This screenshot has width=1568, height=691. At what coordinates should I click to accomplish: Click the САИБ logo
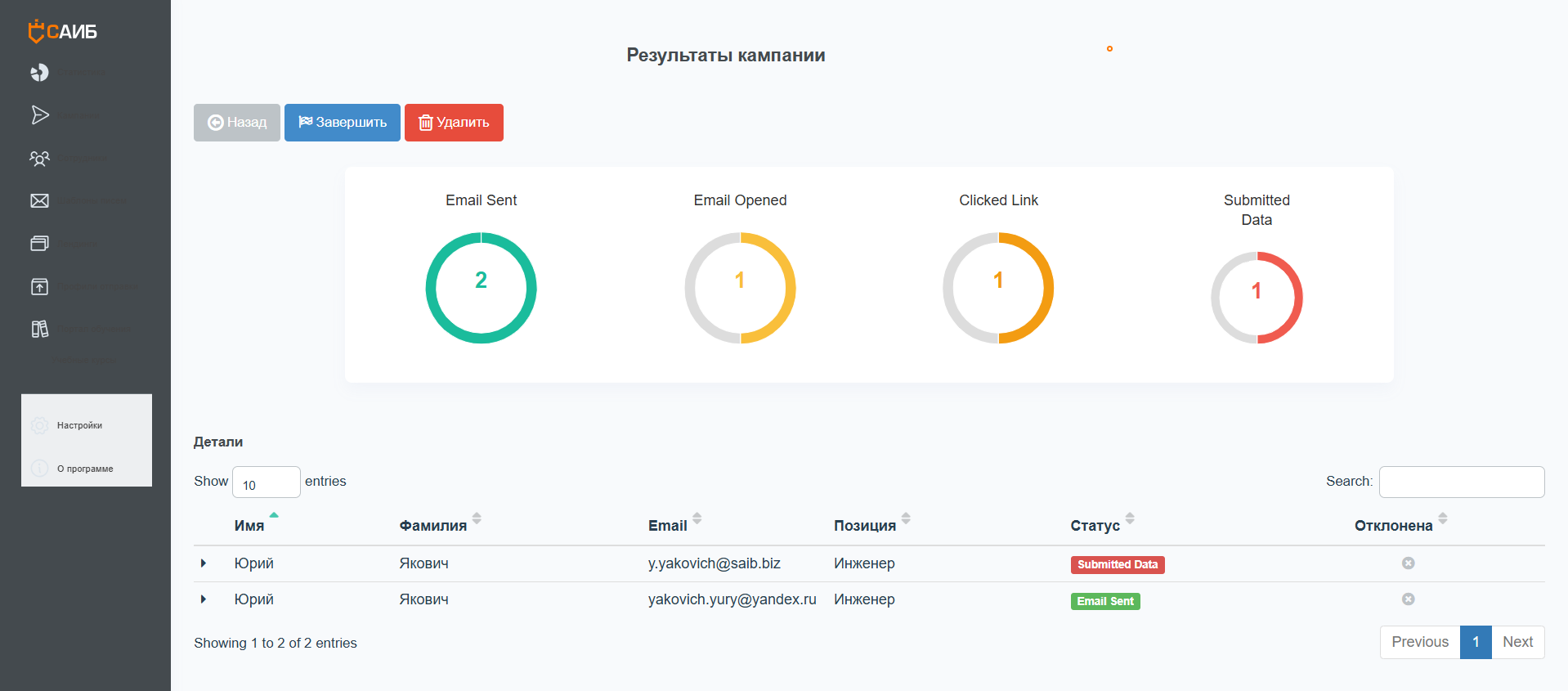pos(63,31)
